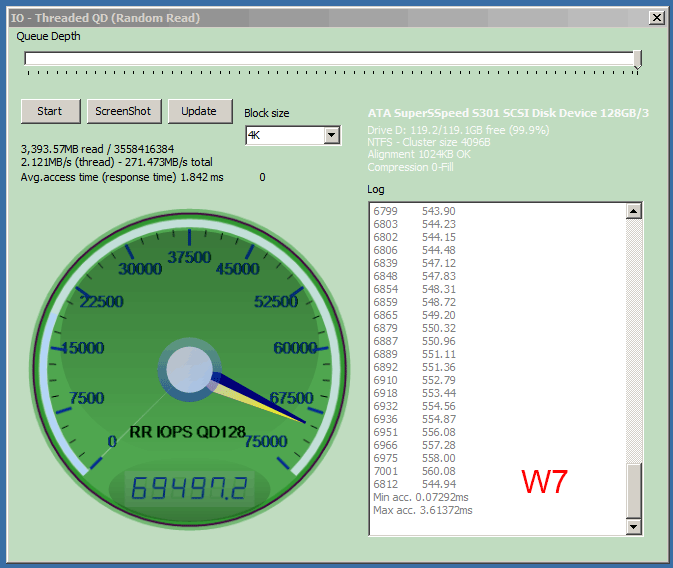
Task: Select log entry 7001 560.08
Action: click(x=414, y=471)
